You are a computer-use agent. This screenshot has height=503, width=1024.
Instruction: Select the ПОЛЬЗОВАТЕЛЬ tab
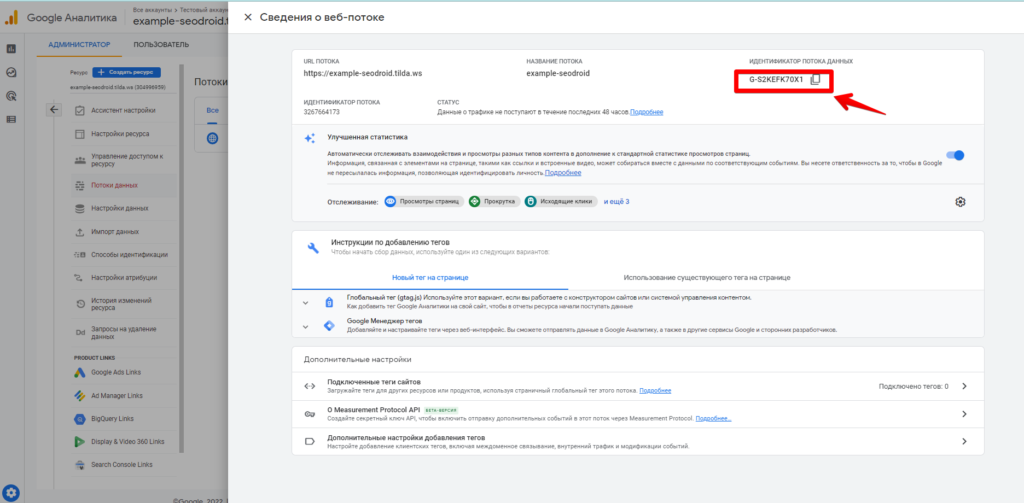coord(161,44)
